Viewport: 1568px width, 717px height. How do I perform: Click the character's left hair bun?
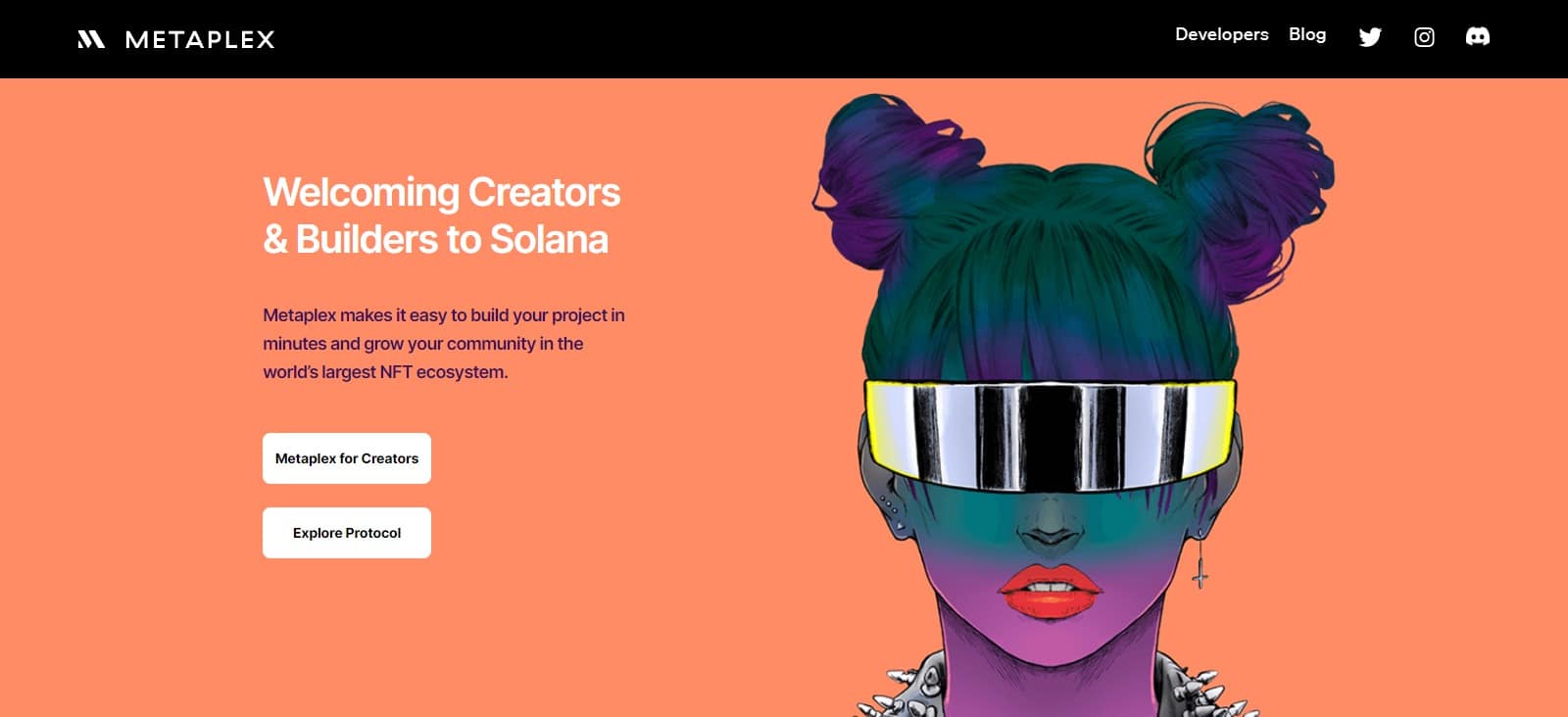887,181
